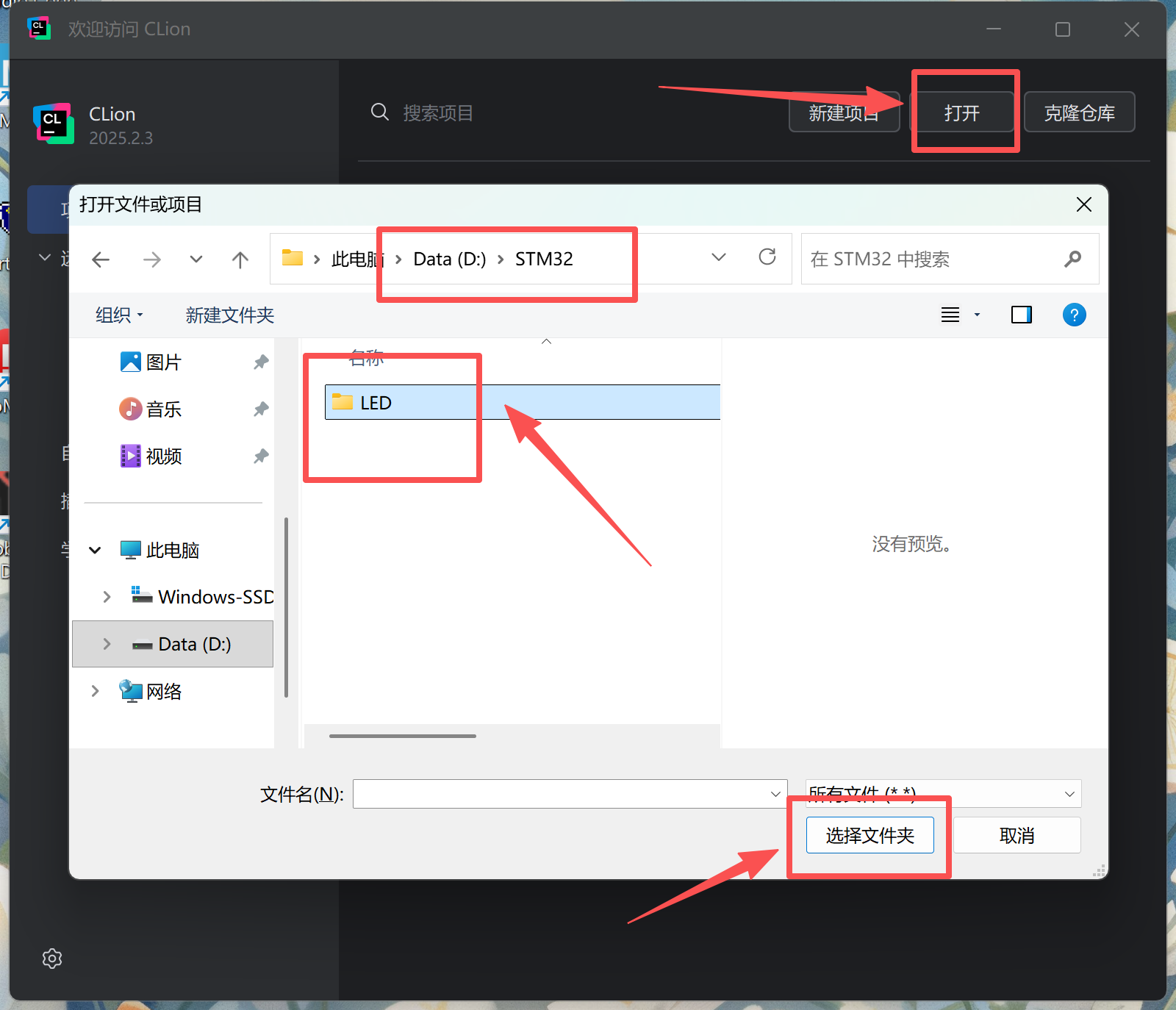The width and height of the screenshot is (1176, 1010).
Task: Click the navigation pane vertical scrollbar
Action: (286, 607)
